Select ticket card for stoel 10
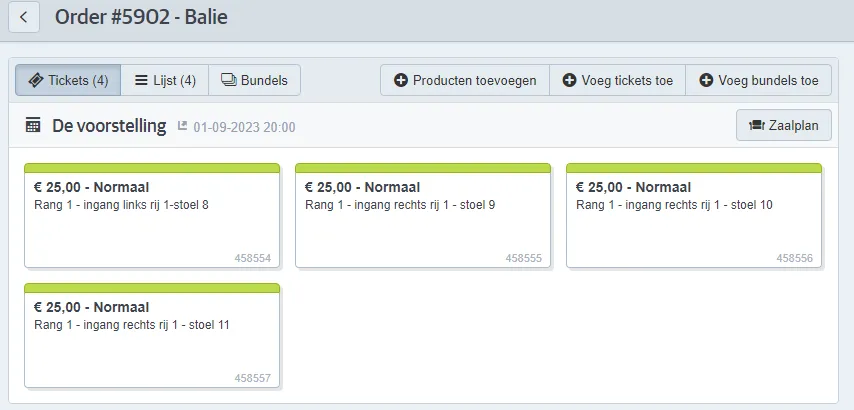Viewport: 854px width, 410px height. click(x=694, y=216)
